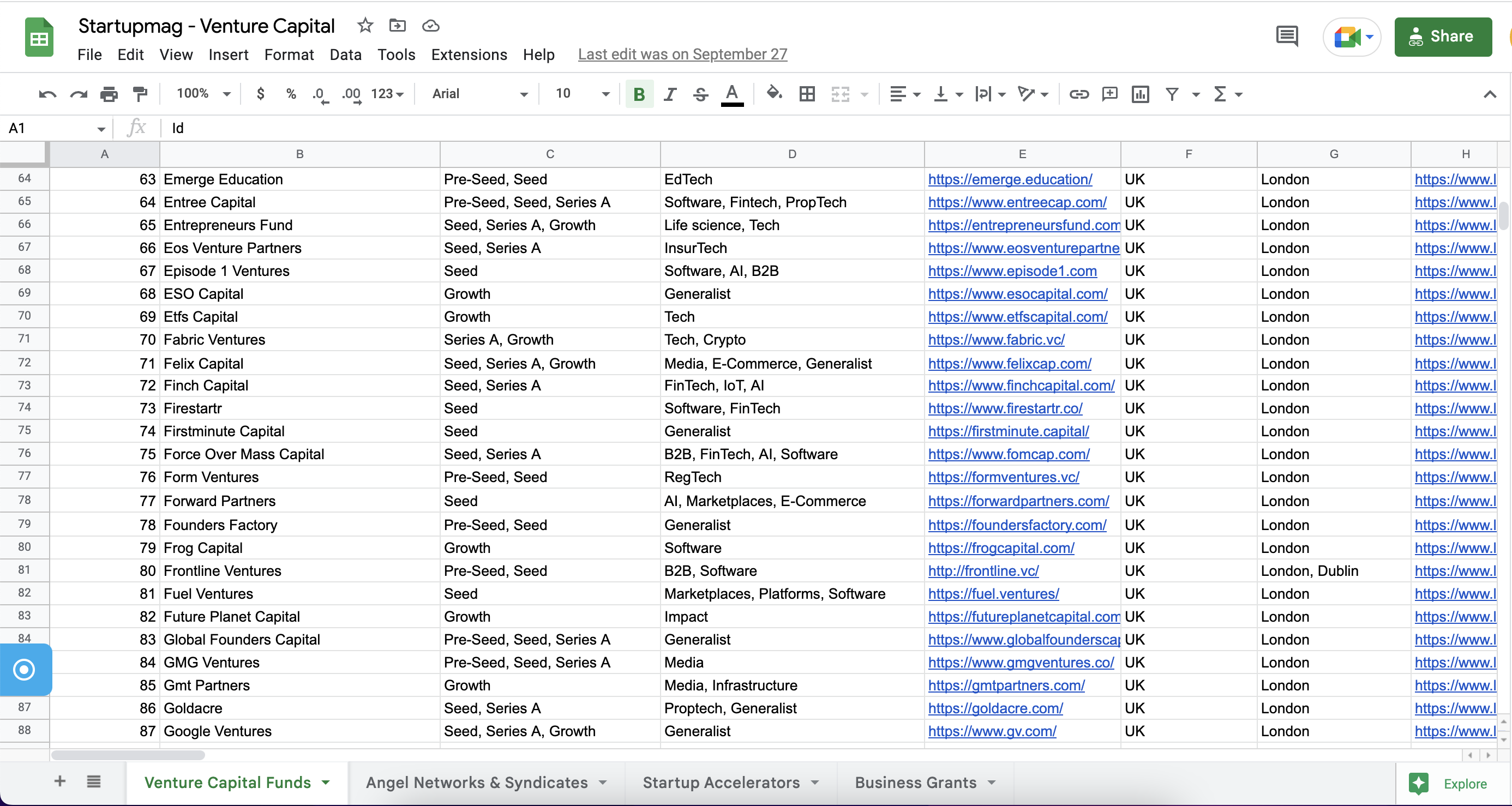Star the Startupmag document
Image resolution: width=1512 pixels, height=806 pixels.
(365, 25)
